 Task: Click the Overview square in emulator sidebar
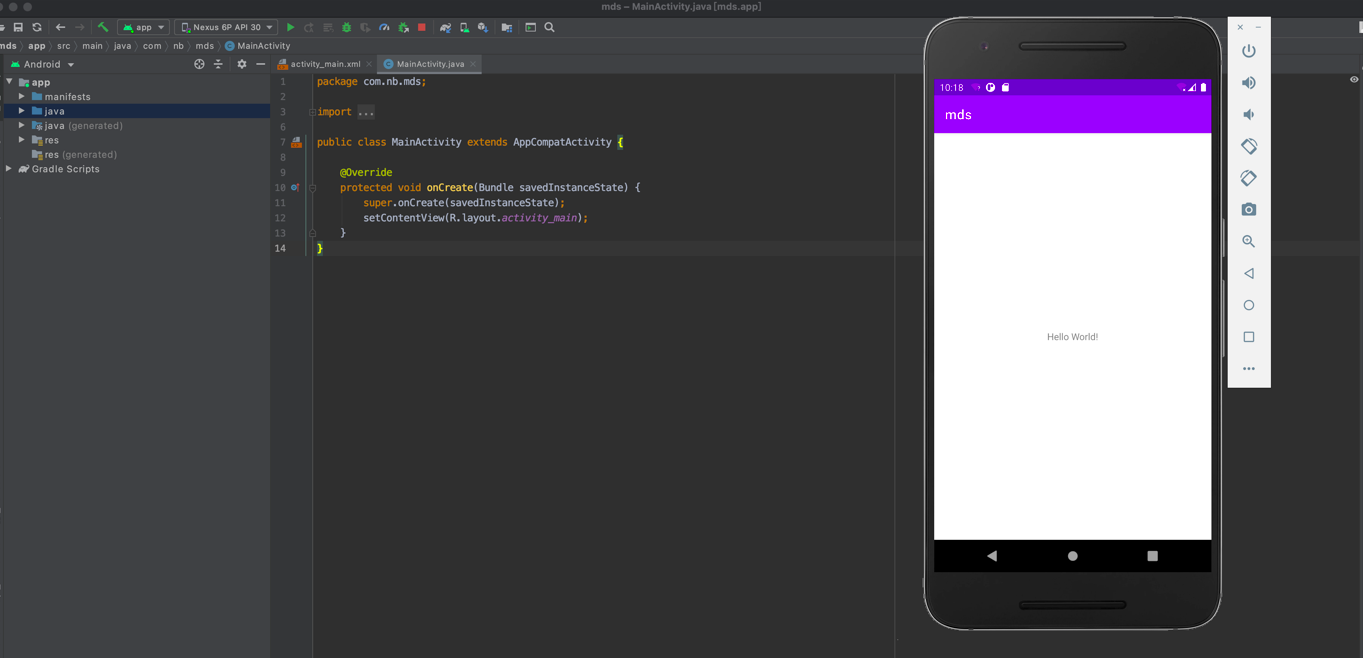point(1249,337)
